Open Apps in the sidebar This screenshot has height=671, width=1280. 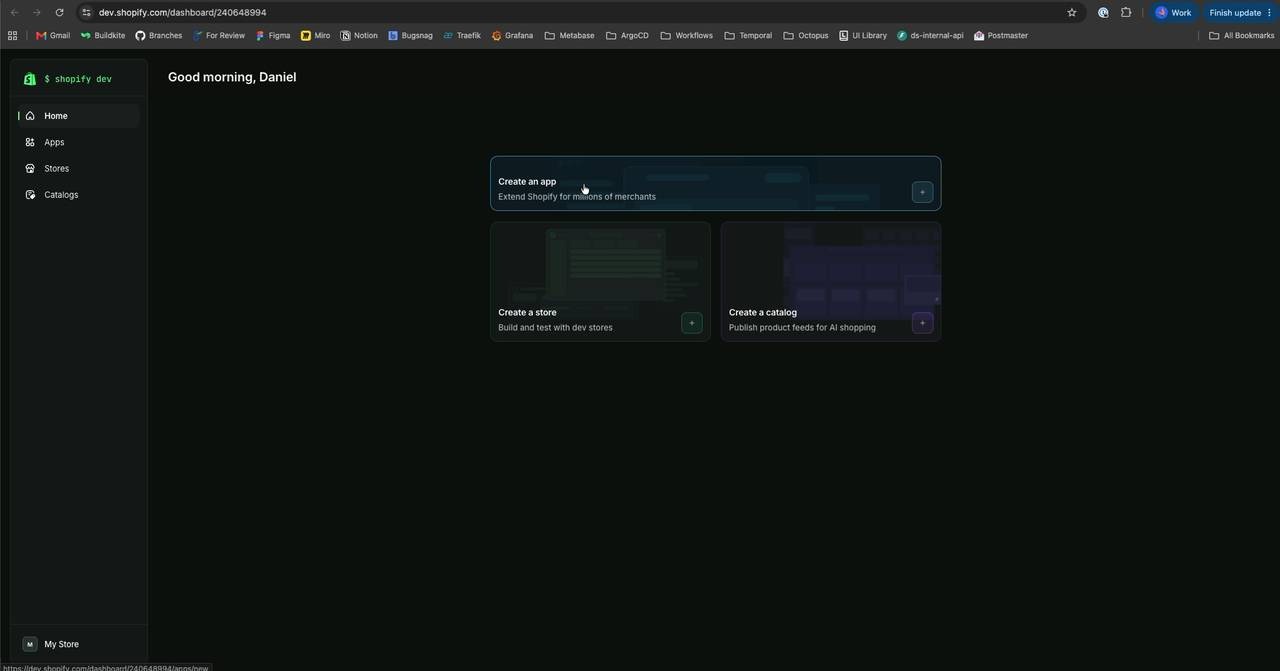coord(78,142)
